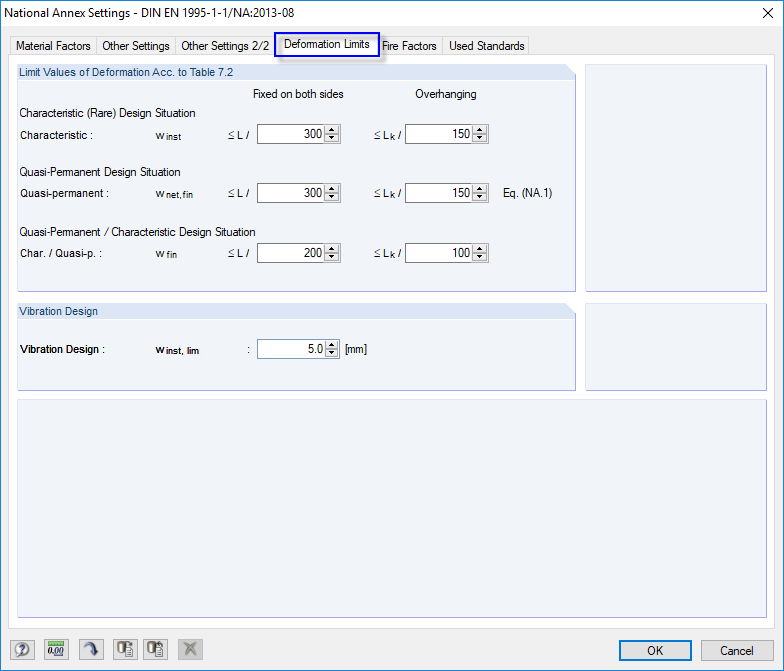Screen dimensions: 784x671
Task: Decrease Char./Quasi-p. w fin L/200 value
Action: [332, 258]
